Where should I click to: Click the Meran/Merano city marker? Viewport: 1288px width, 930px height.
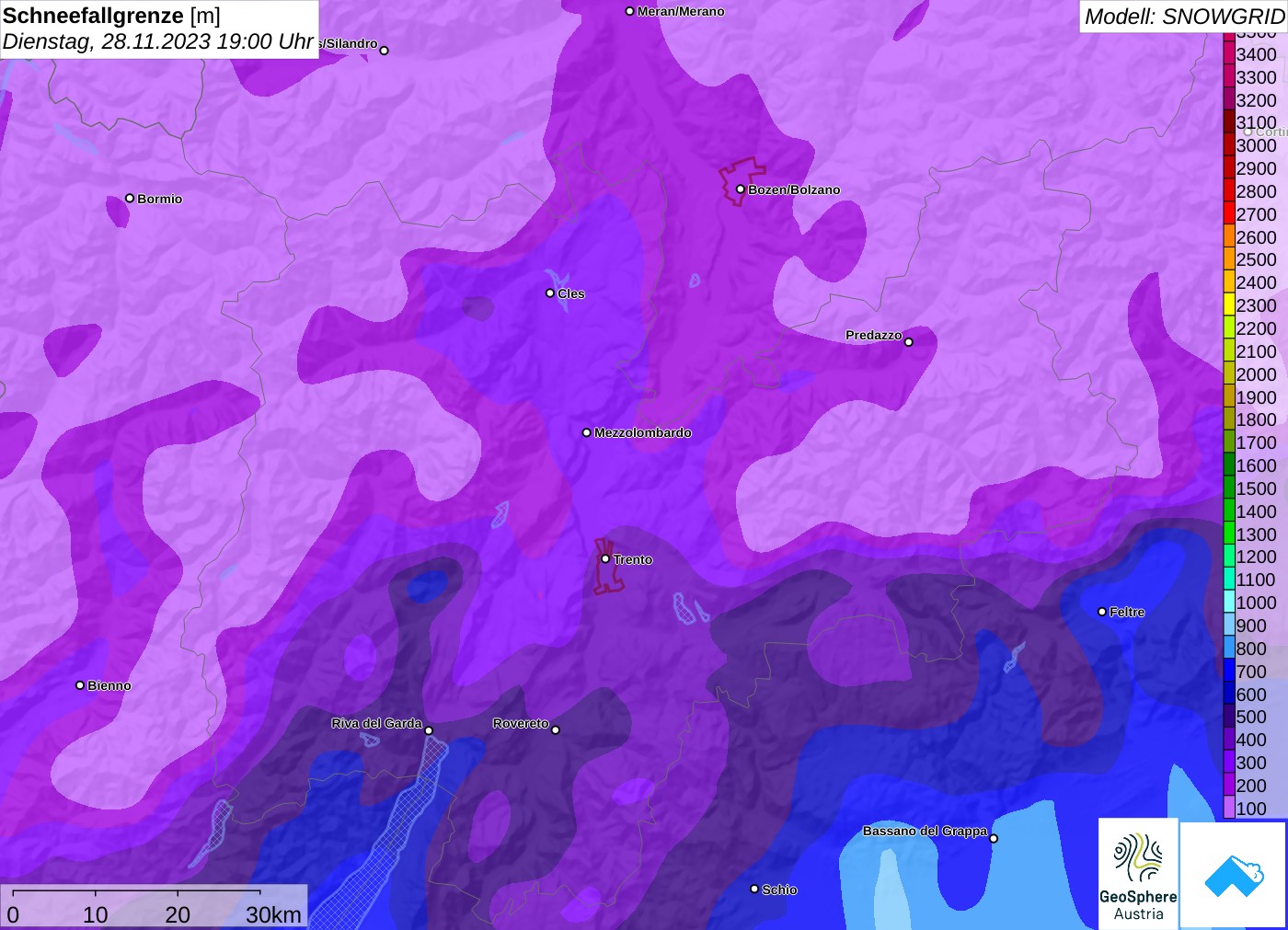[x=630, y=11]
